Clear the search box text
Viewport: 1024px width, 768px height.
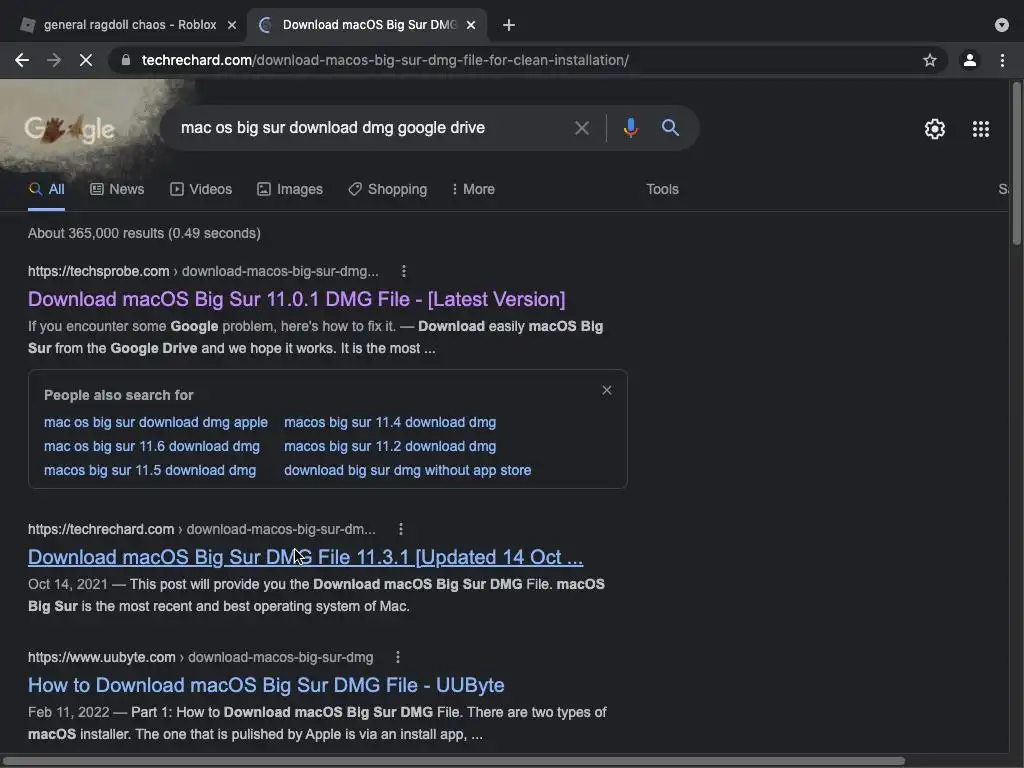tap(581, 128)
